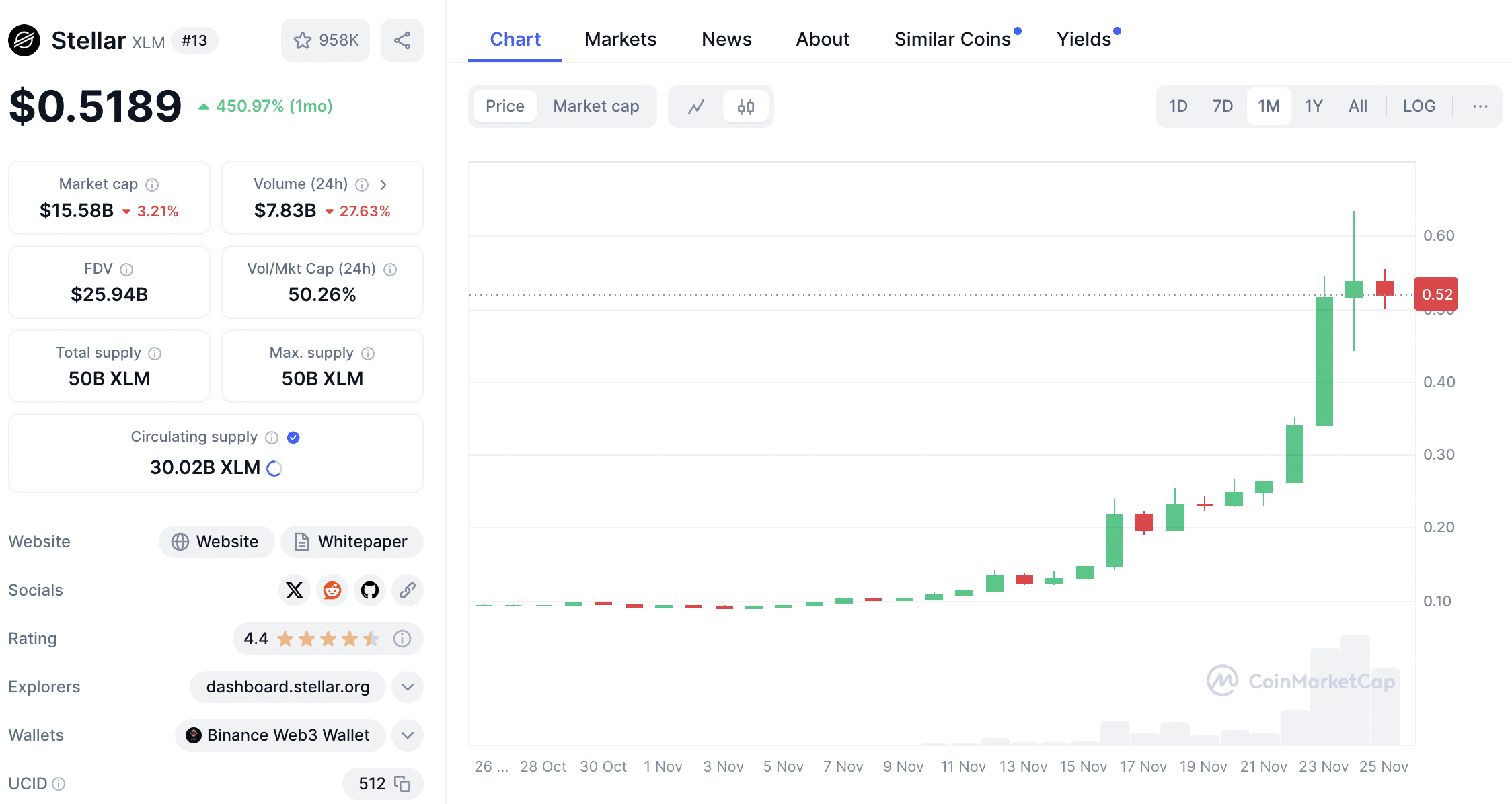
Task: Open the Website link button
Action: tap(217, 542)
